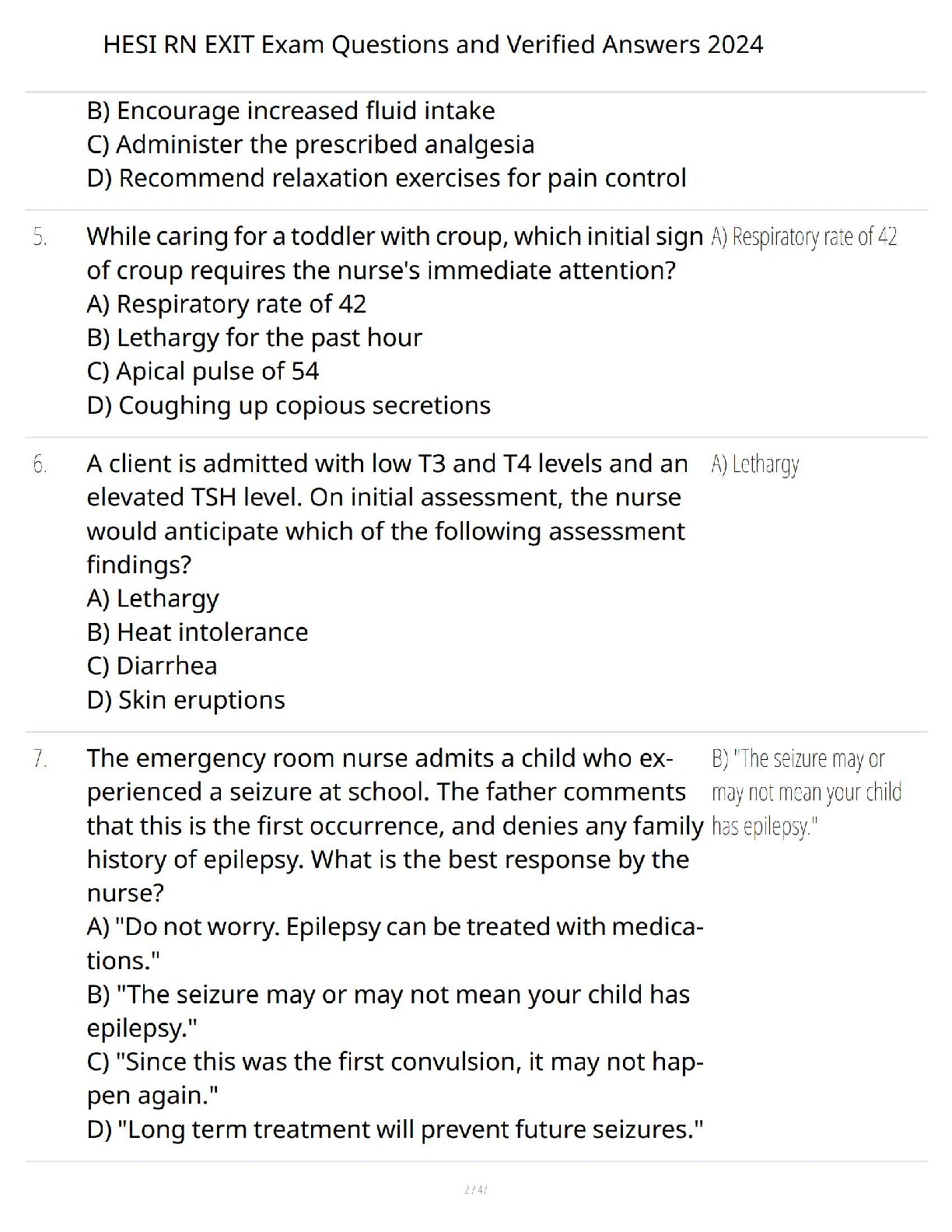
Task: Select option D) Coughing up copious secretions
Action: (289, 405)
